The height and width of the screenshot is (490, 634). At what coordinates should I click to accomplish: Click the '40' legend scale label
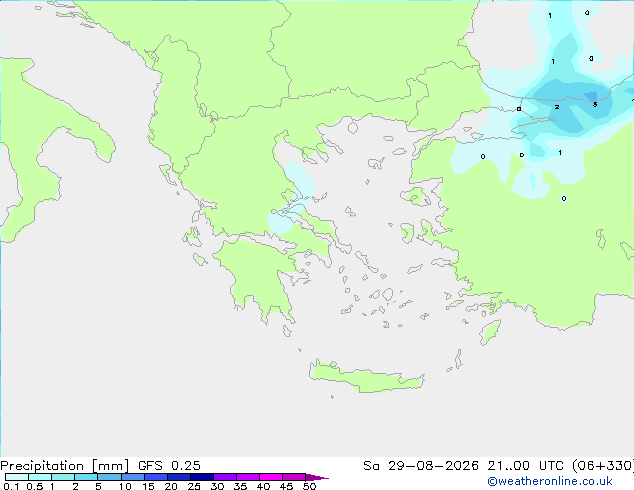pos(263,486)
